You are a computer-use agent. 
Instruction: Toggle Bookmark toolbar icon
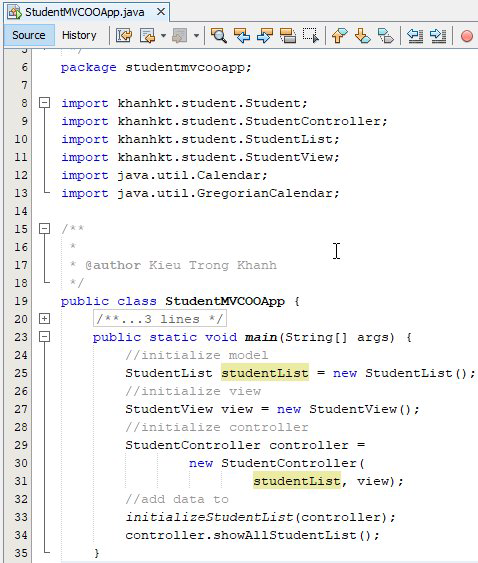coord(386,36)
